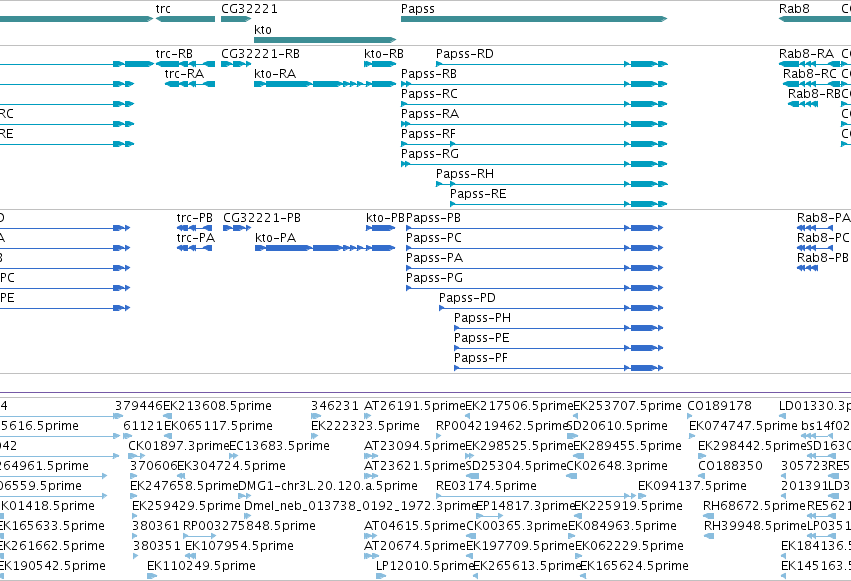Screen dimensions: 851x581
Task: Select the Papss-RC transcript
Action: pyautogui.click(x=534, y=104)
